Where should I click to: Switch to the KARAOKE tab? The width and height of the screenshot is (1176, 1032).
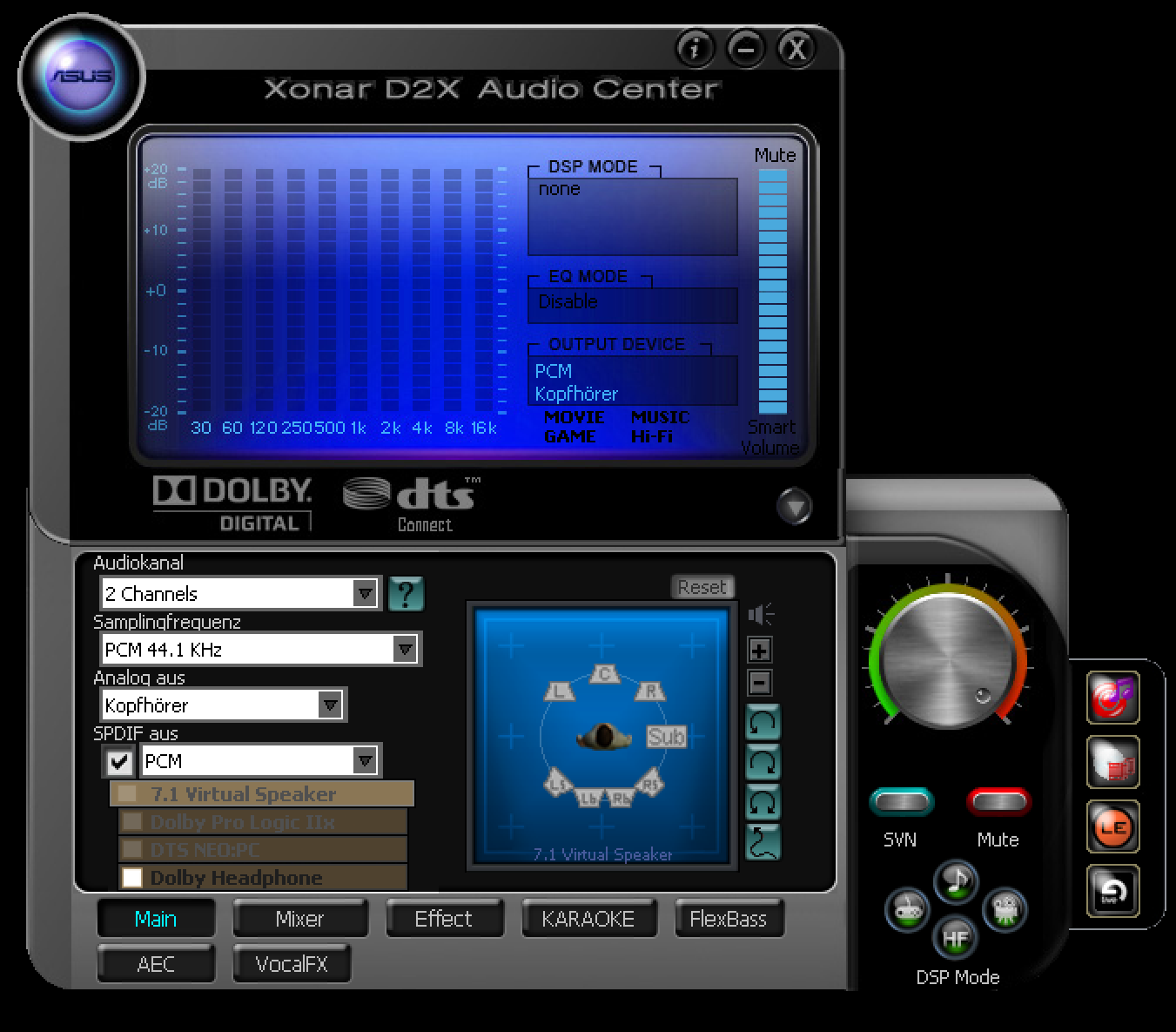(588, 919)
